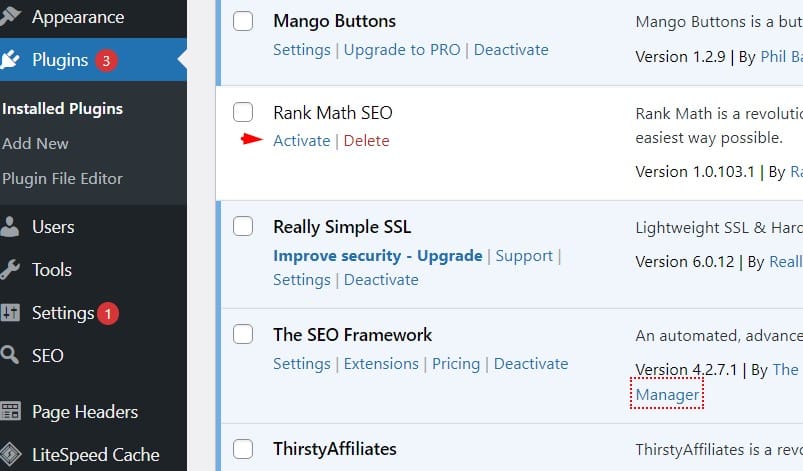Open the Add New submenu item
This screenshot has width=803, height=471.
35,143
